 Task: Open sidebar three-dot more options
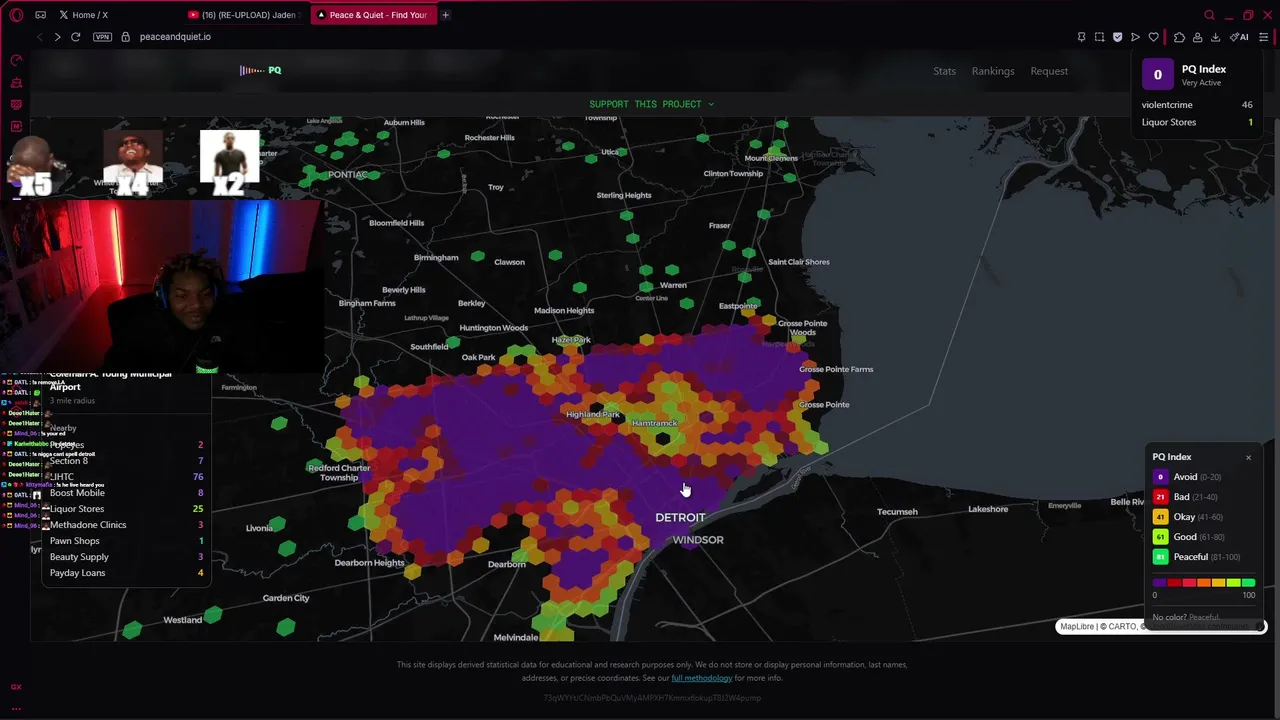16,708
